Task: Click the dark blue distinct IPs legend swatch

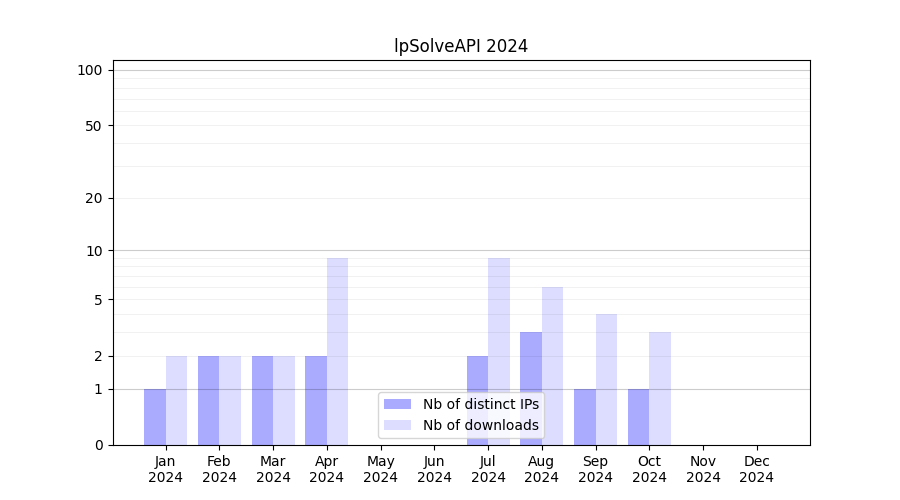Action: point(397,404)
